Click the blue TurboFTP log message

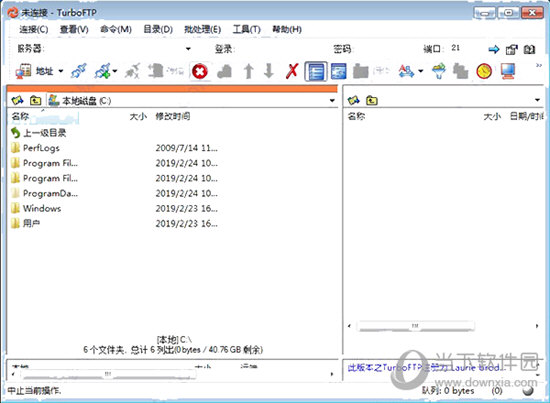(427, 368)
